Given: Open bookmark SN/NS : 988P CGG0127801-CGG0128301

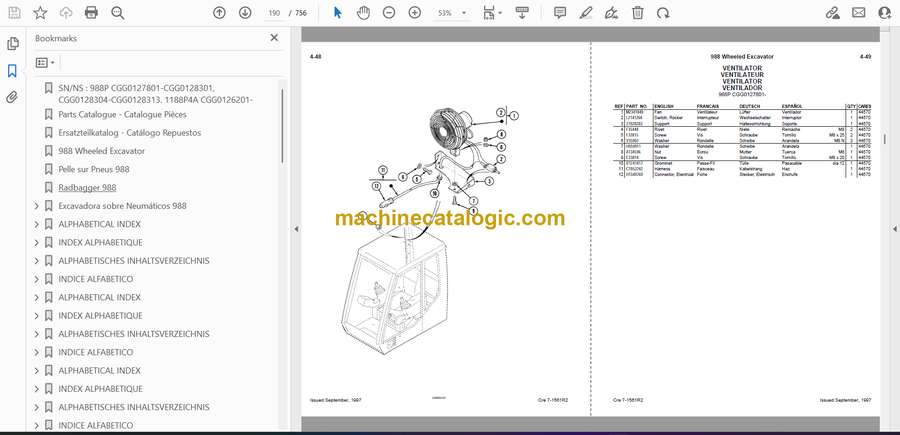Looking at the screenshot, I should click(155, 94).
